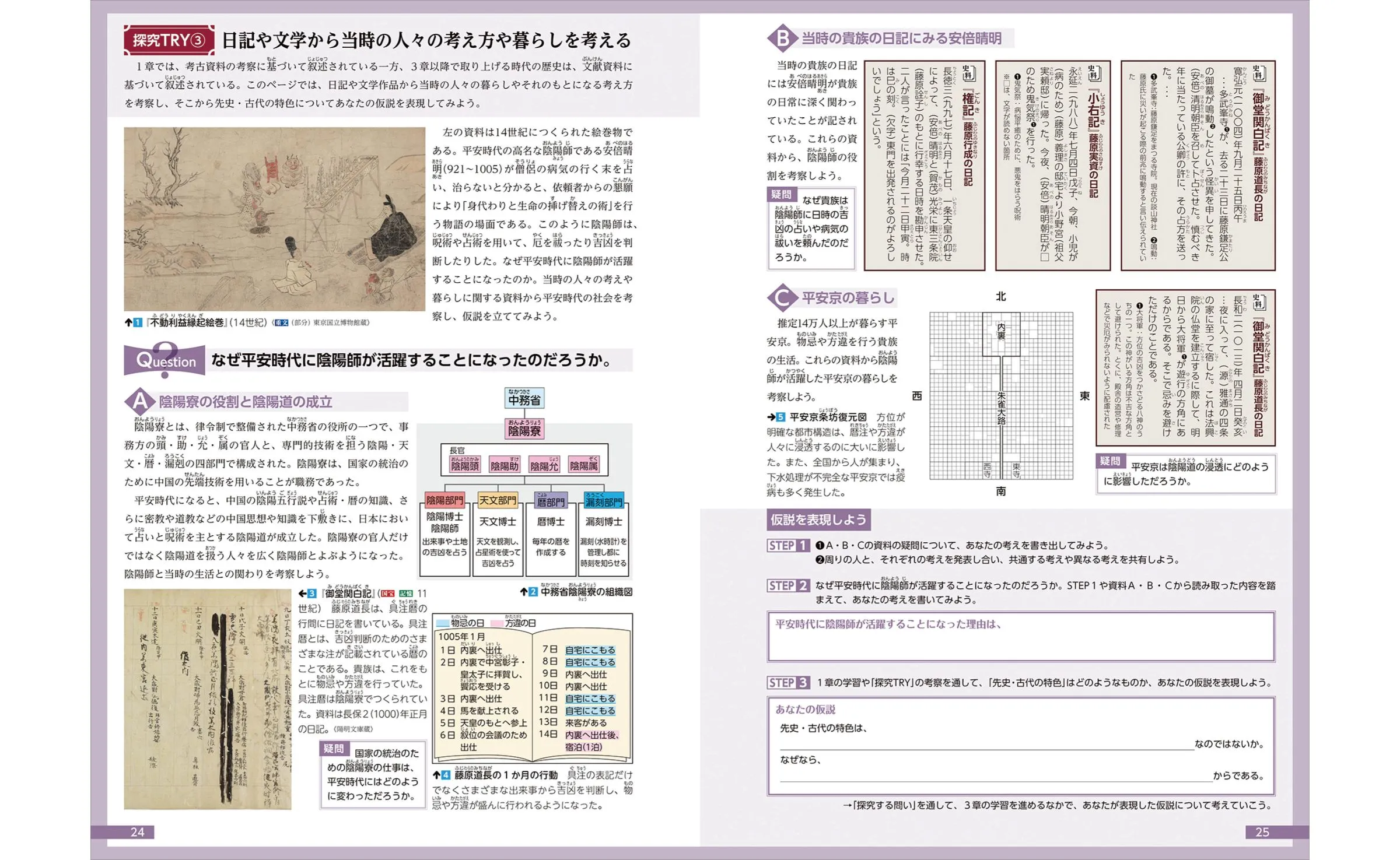
Task: Click the 平安時代に陰陽師が活躍 answer box
Action: [x=1021, y=637]
